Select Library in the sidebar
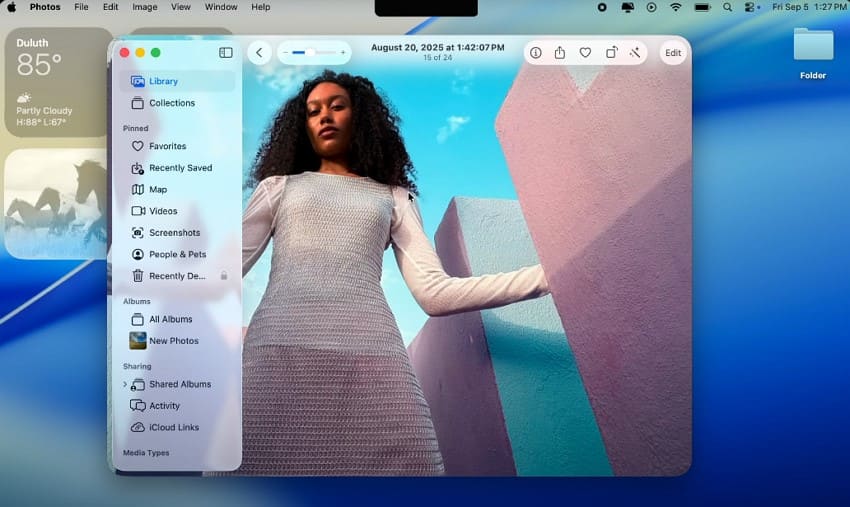Screen dimensions: 850x507 click(177, 81)
